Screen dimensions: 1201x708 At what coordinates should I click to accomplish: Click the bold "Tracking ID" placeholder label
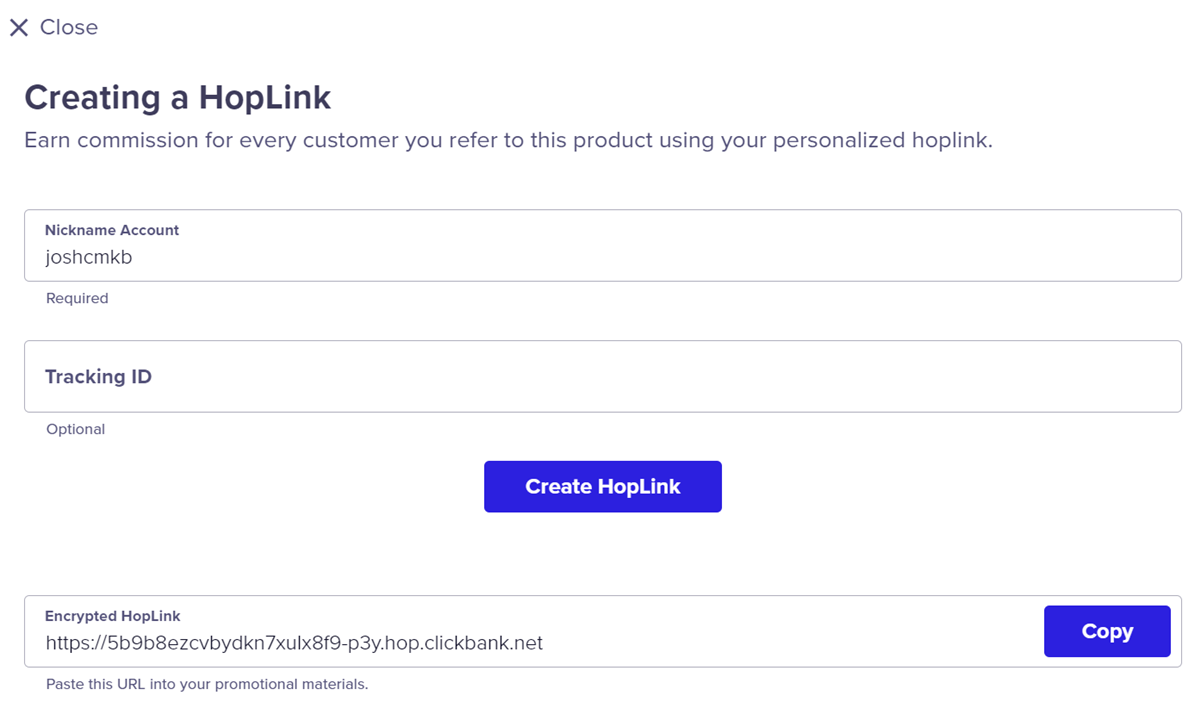(98, 377)
